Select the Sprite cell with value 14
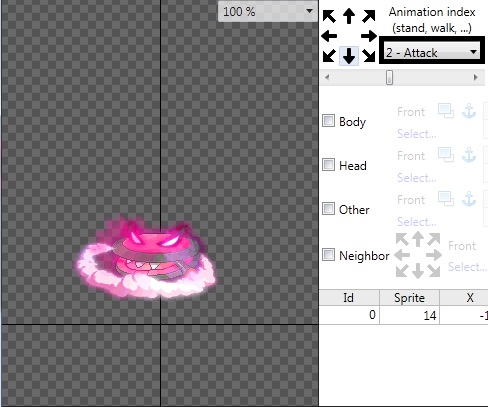The width and height of the screenshot is (488, 407). [410, 315]
